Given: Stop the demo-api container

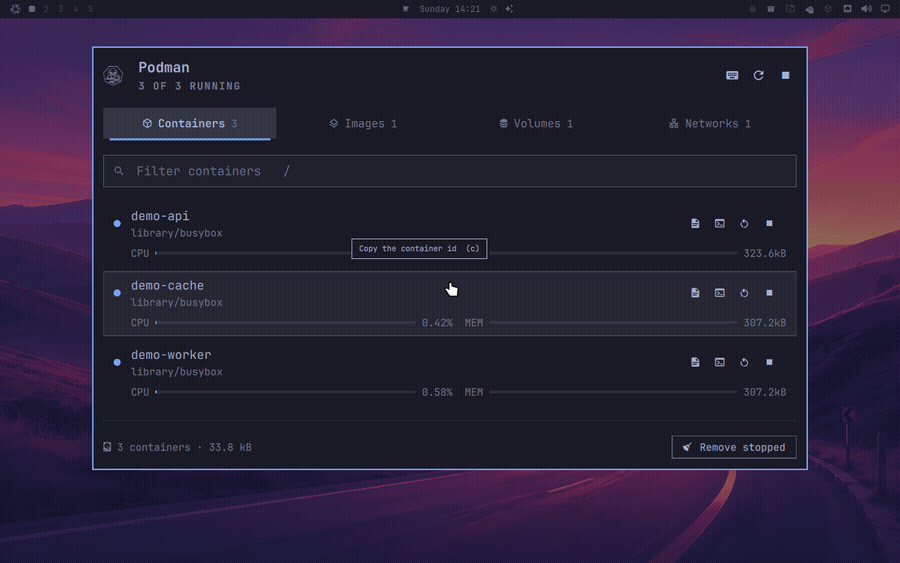Looking at the screenshot, I should (769, 223).
